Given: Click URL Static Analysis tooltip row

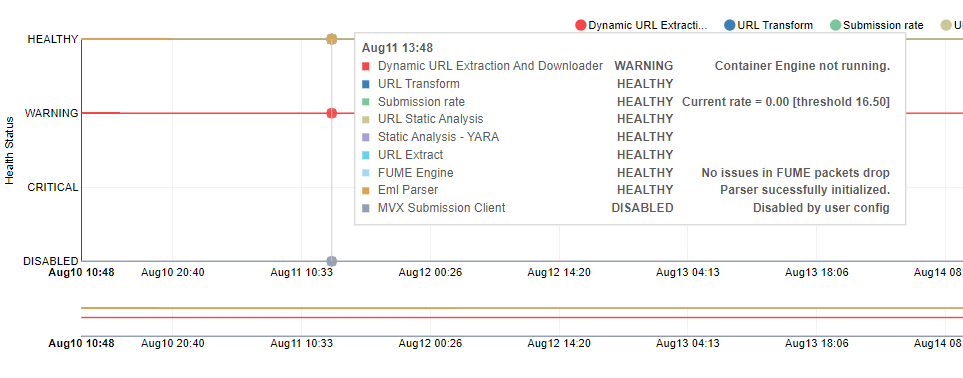Looking at the screenshot, I should click(x=625, y=119).
